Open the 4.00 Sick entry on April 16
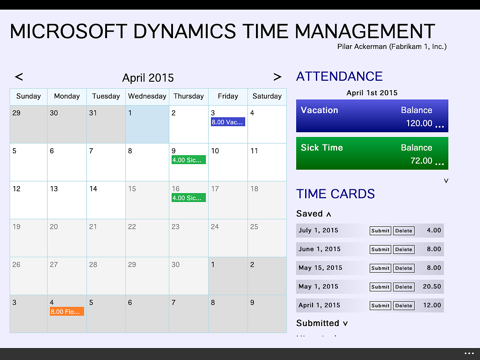Image resolution: width=480 pixels, height=360 pixels. [x=189, y=198]
